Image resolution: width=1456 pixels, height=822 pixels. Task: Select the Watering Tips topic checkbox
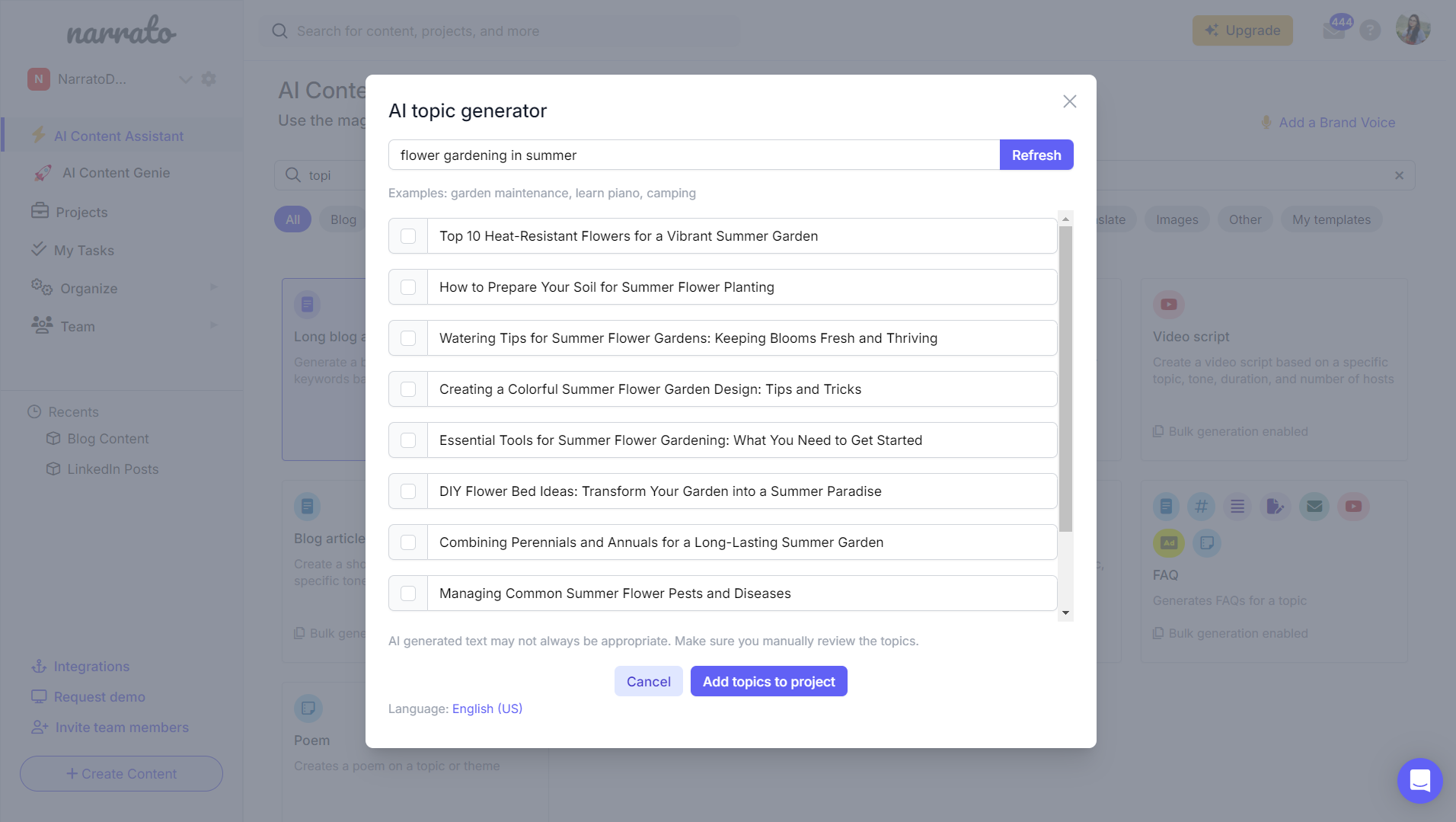(408, 337)
